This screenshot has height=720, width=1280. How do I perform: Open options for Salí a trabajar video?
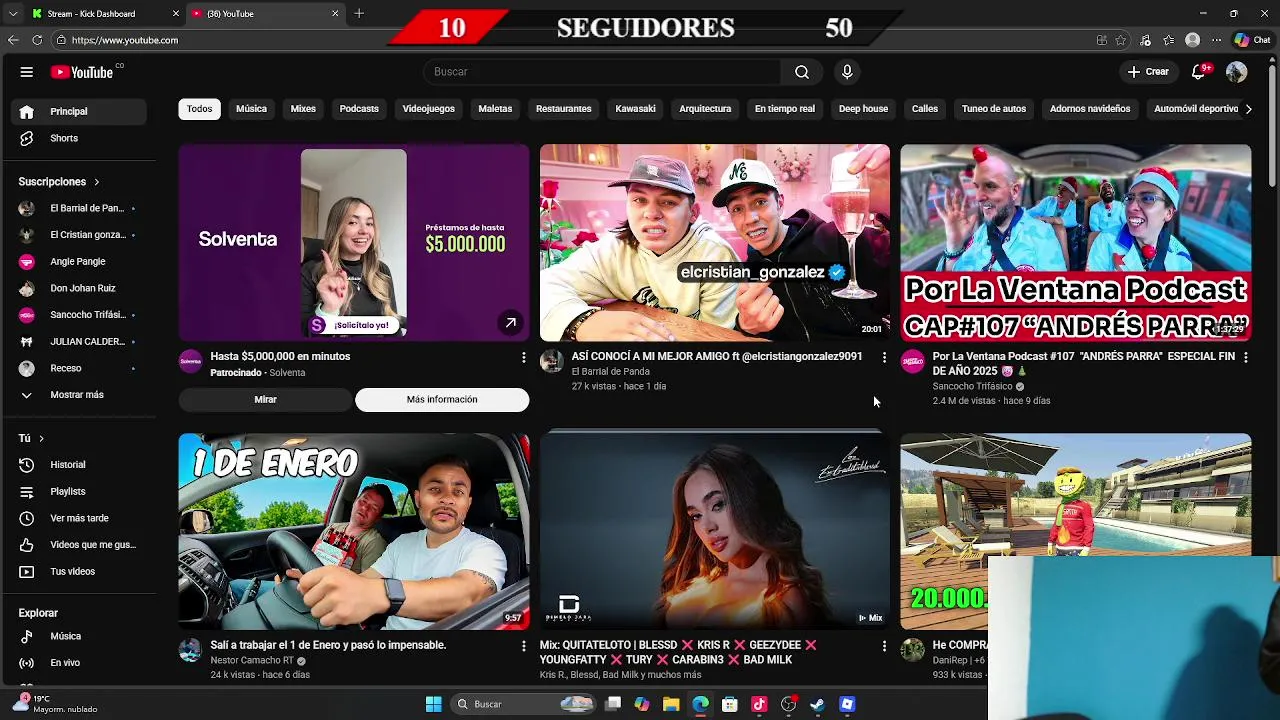tap(523, 646)
